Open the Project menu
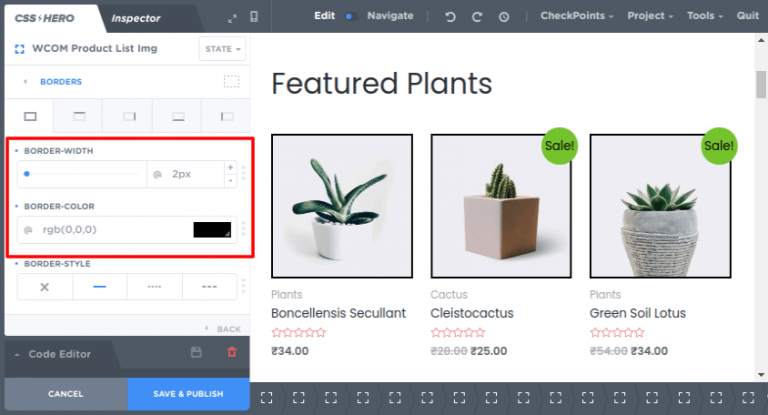 point(650,16)
